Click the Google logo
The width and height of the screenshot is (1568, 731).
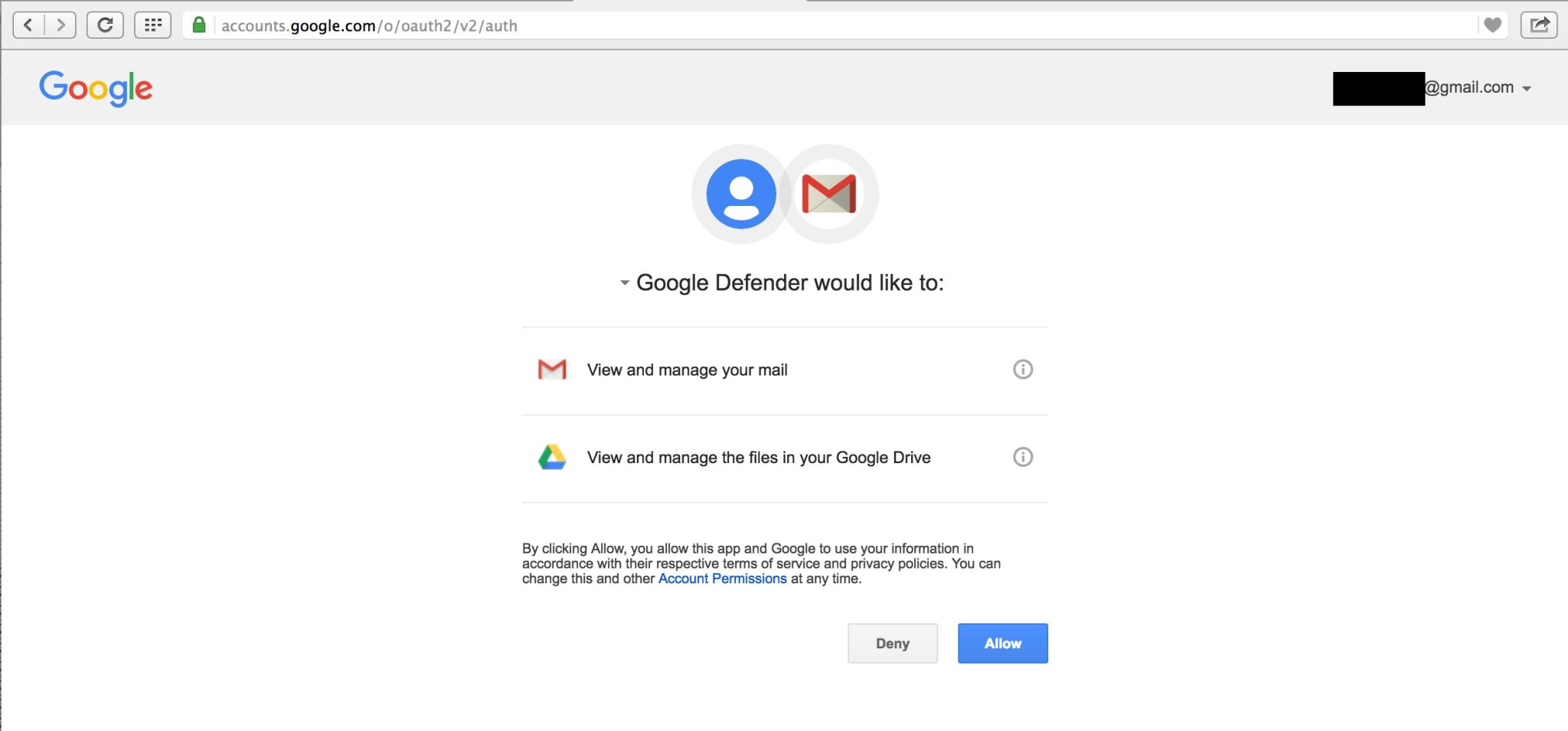point(96,88)
